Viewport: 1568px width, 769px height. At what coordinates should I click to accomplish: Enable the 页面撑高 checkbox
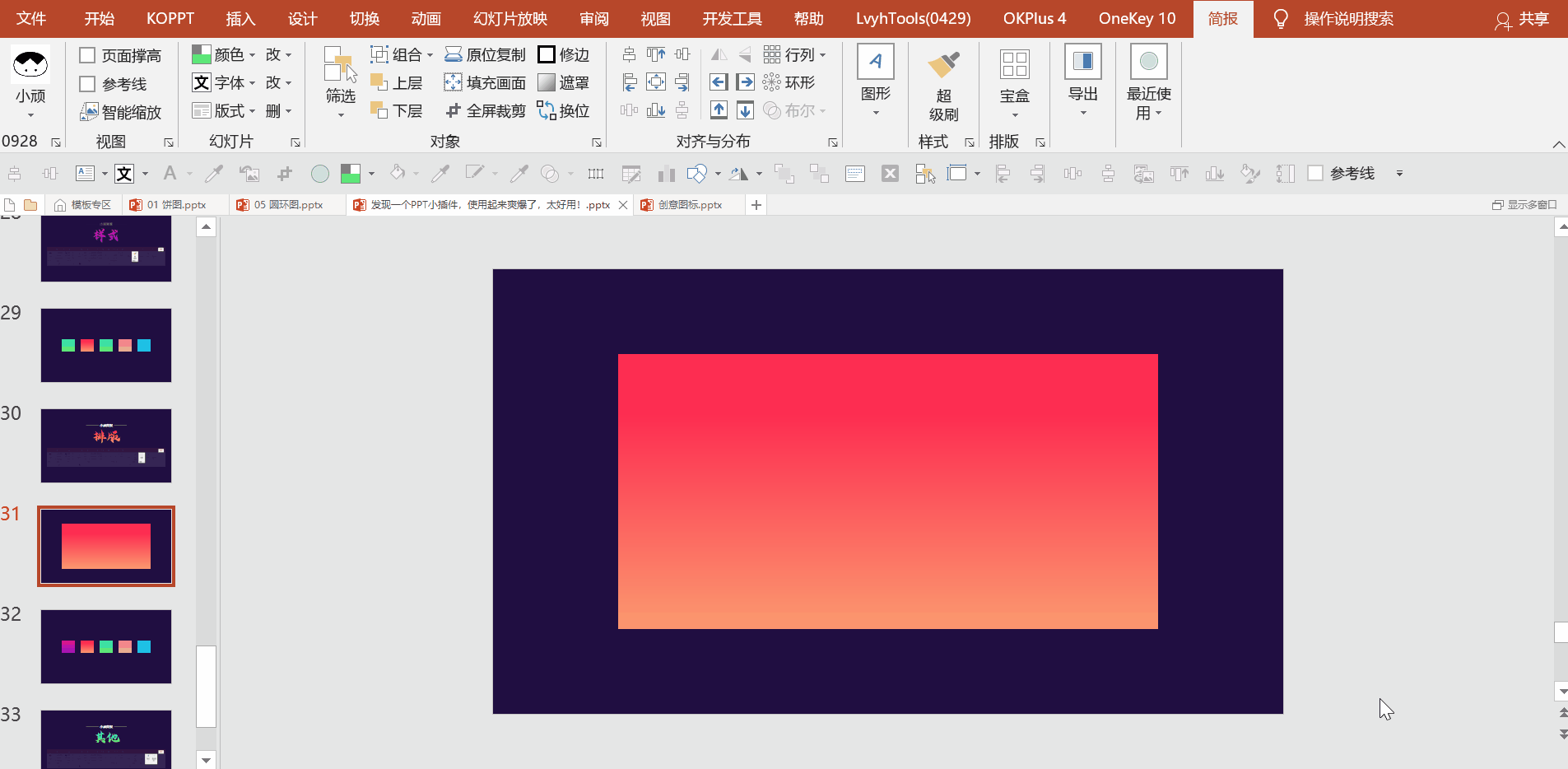tap(87, 55)
